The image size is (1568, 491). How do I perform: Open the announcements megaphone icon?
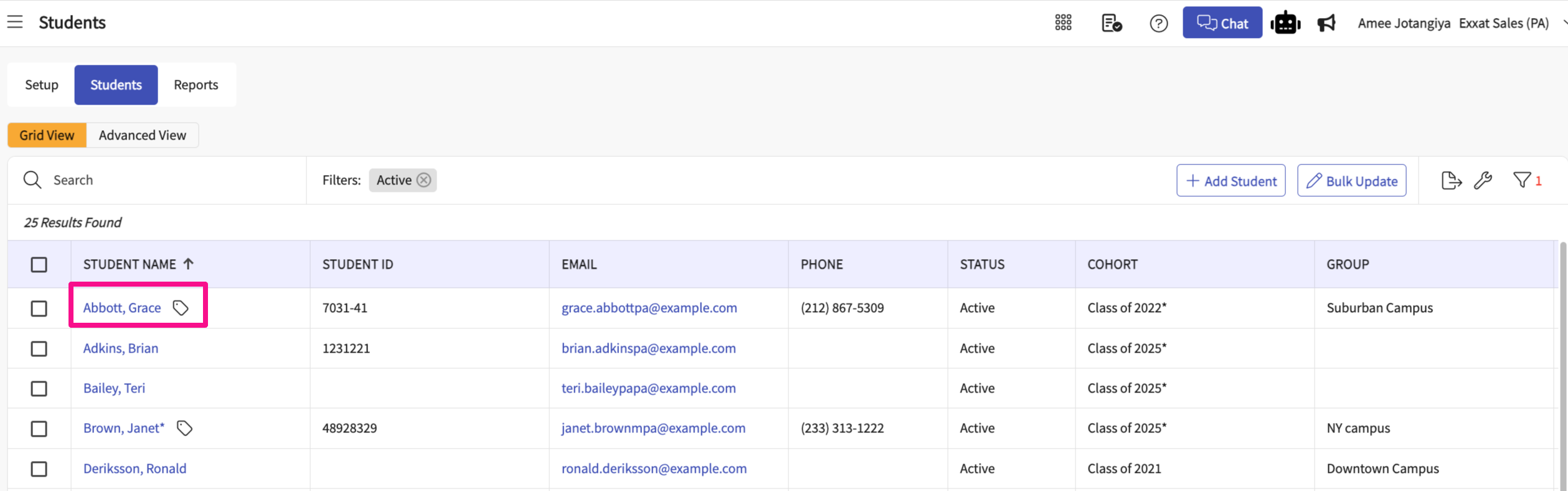(1326, 23)
